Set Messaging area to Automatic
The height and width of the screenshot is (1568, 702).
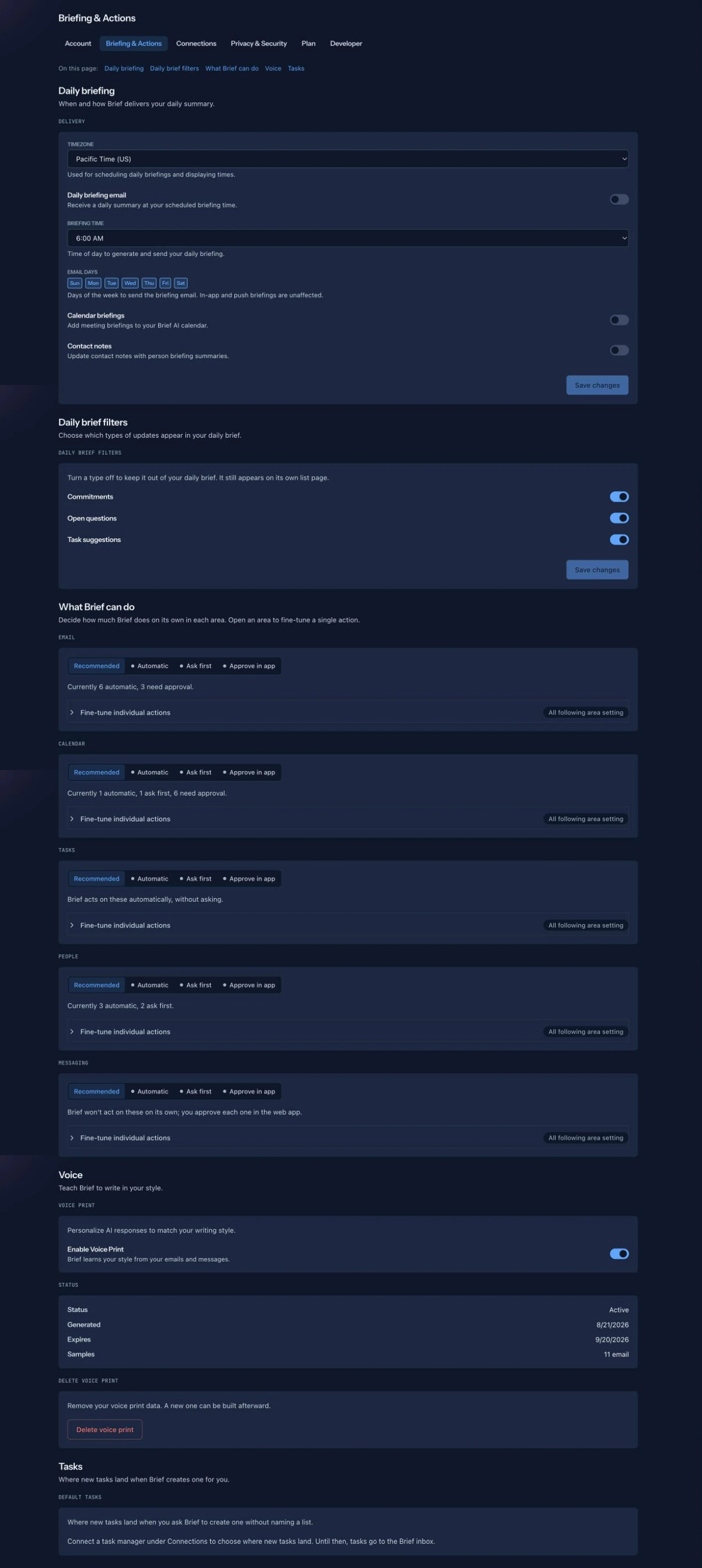pyautogui.click(x=150, y=1092)
